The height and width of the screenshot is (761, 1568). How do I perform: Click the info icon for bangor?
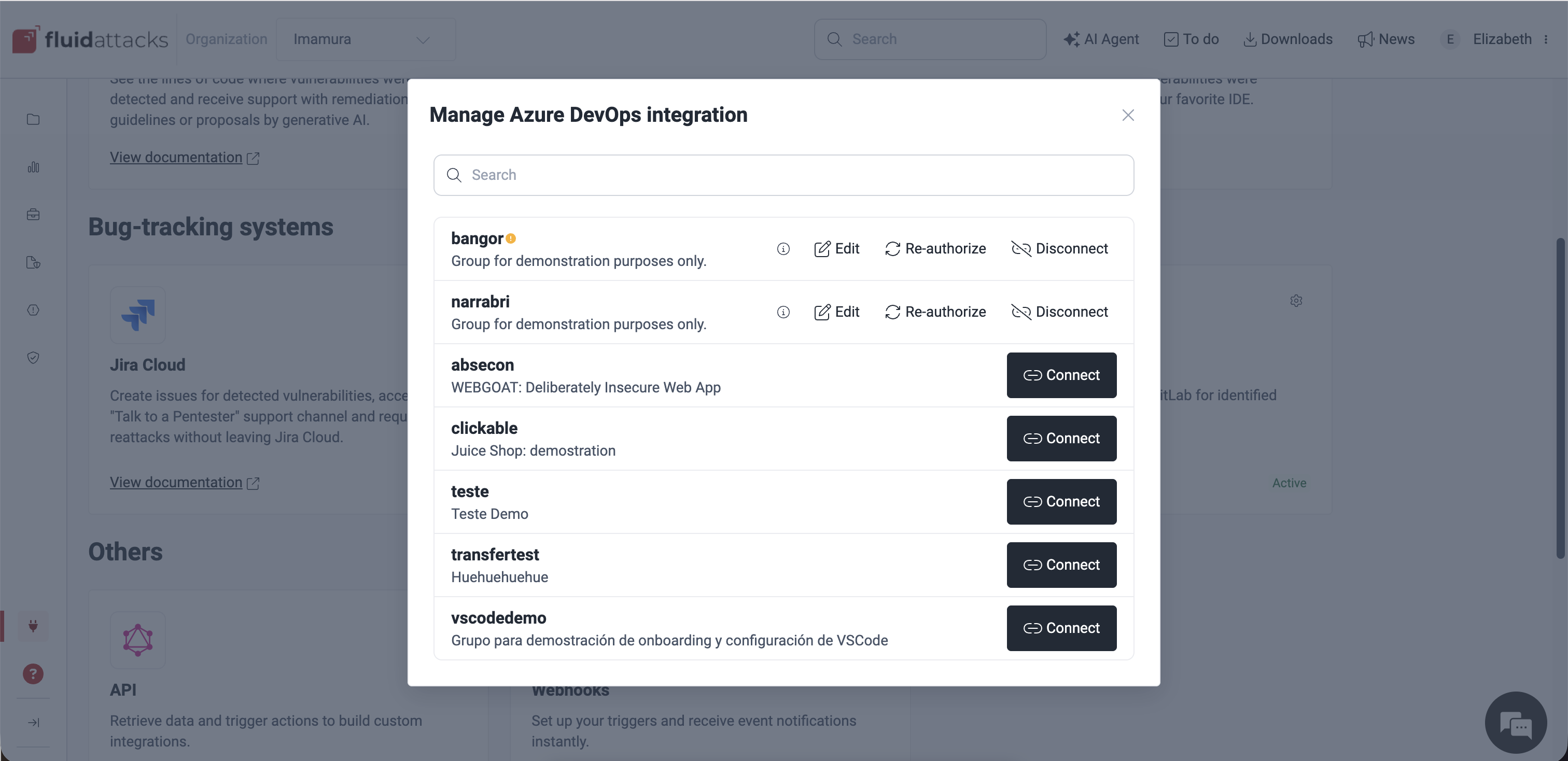tap(783, 249)
